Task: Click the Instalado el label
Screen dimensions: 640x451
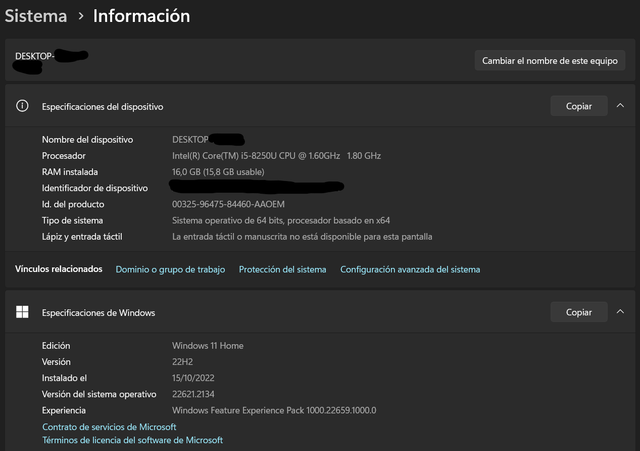Action: 64,378
